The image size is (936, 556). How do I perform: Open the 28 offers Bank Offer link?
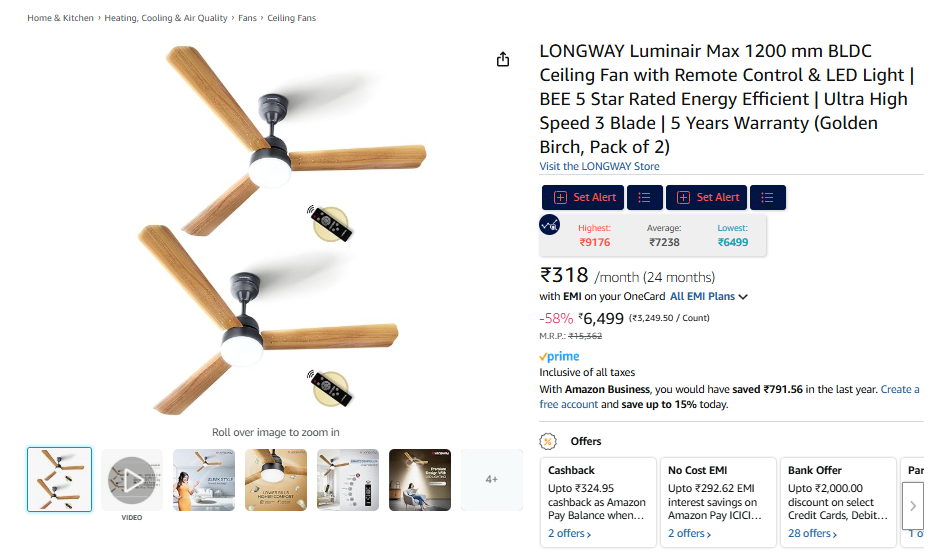(815, 534)
